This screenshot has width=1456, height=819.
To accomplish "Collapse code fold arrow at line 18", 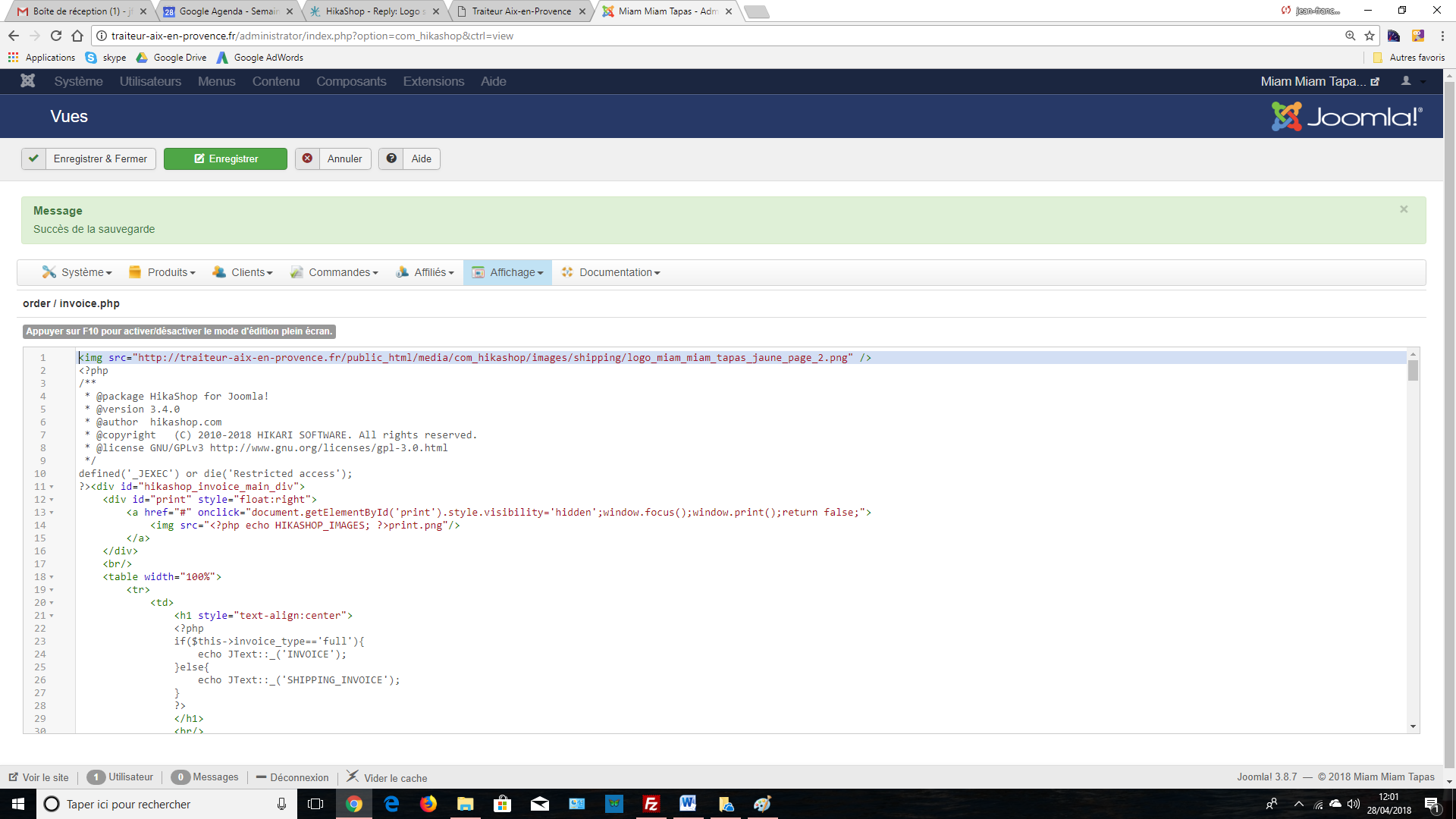I will click(x=52, y=577).
